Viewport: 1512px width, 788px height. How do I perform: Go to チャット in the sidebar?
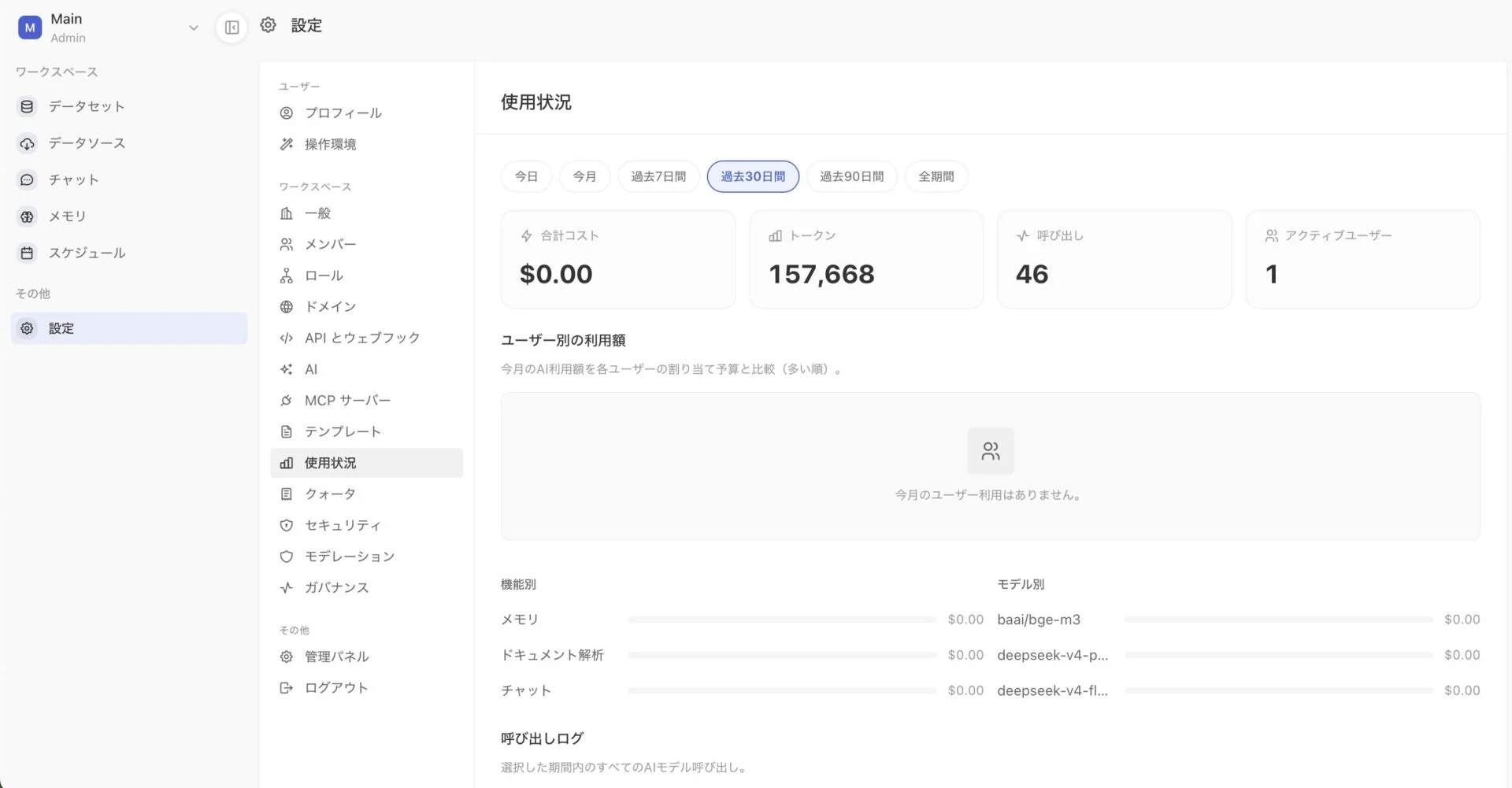(129, 179)
